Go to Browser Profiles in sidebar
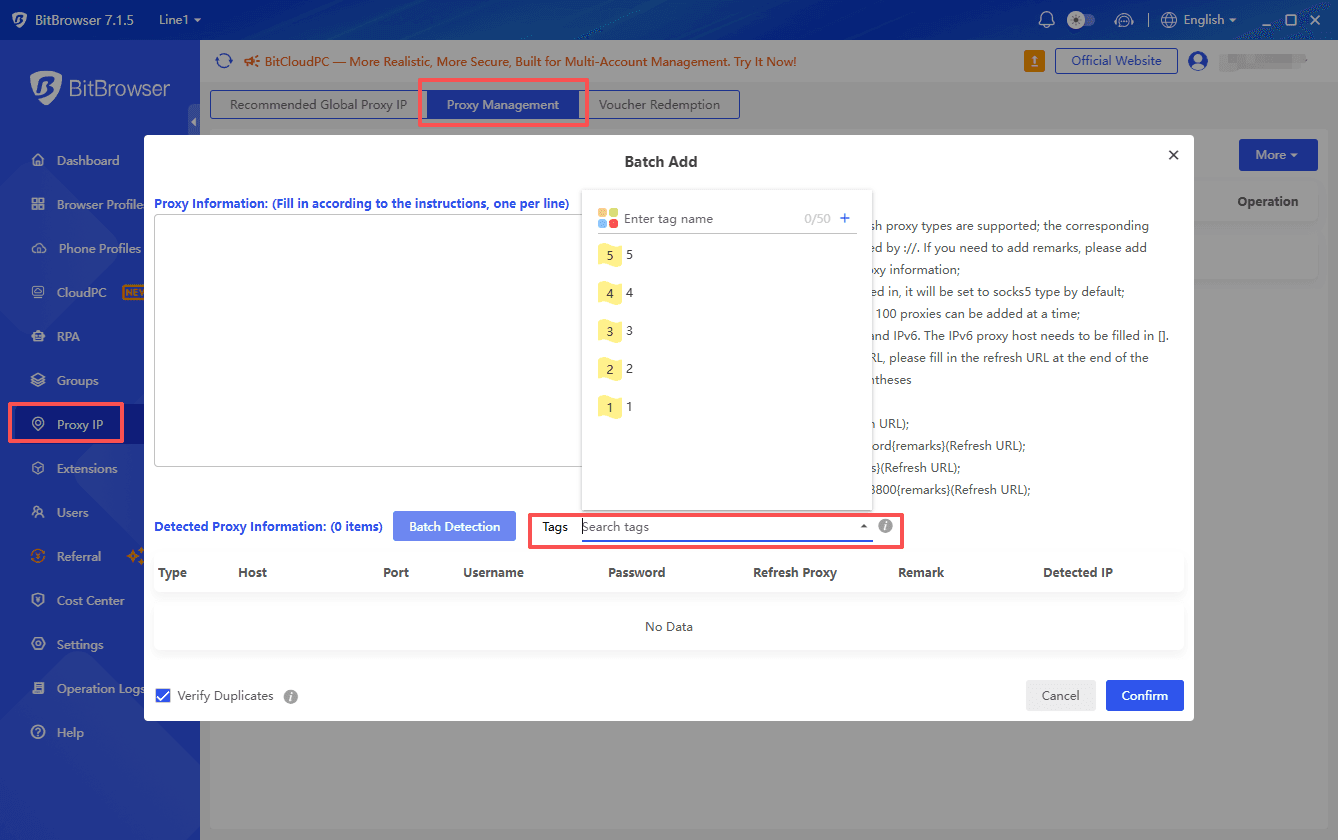Viewport: 1338px width, 840px height. [87, 204]
